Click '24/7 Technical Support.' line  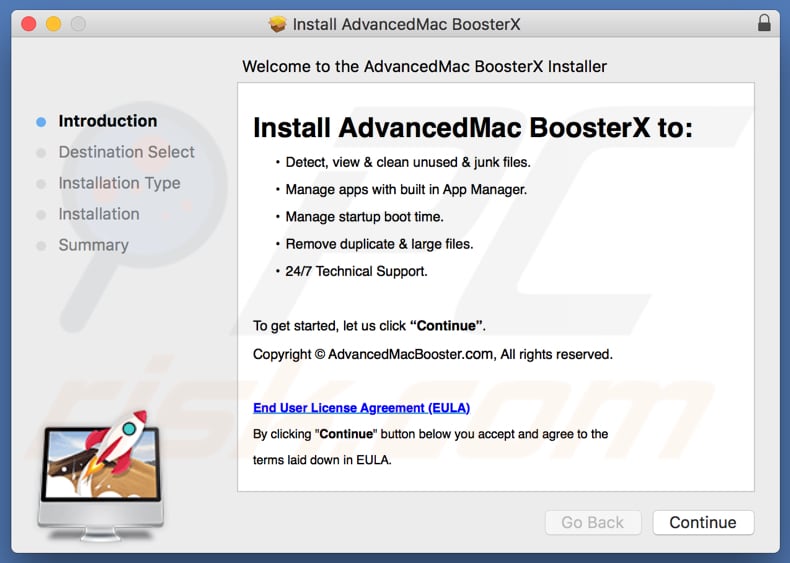click(356, 271)
